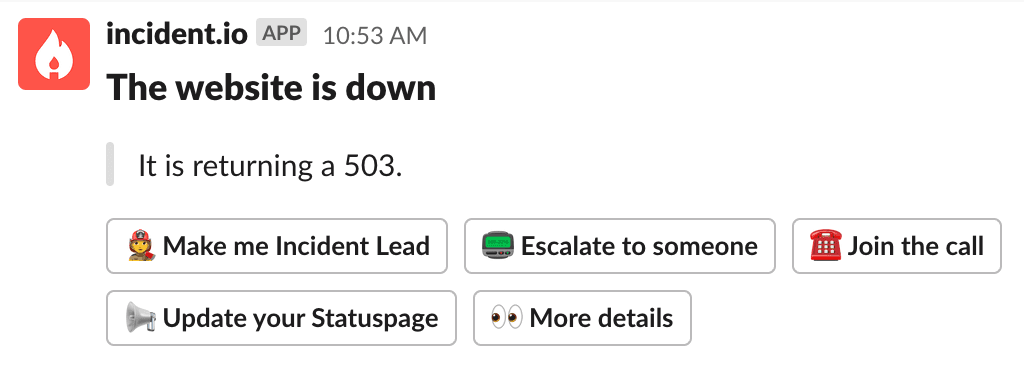1024x366 pixels.
Task: Open the 10:53 AM timestamp link
Action: click(375, 35)
